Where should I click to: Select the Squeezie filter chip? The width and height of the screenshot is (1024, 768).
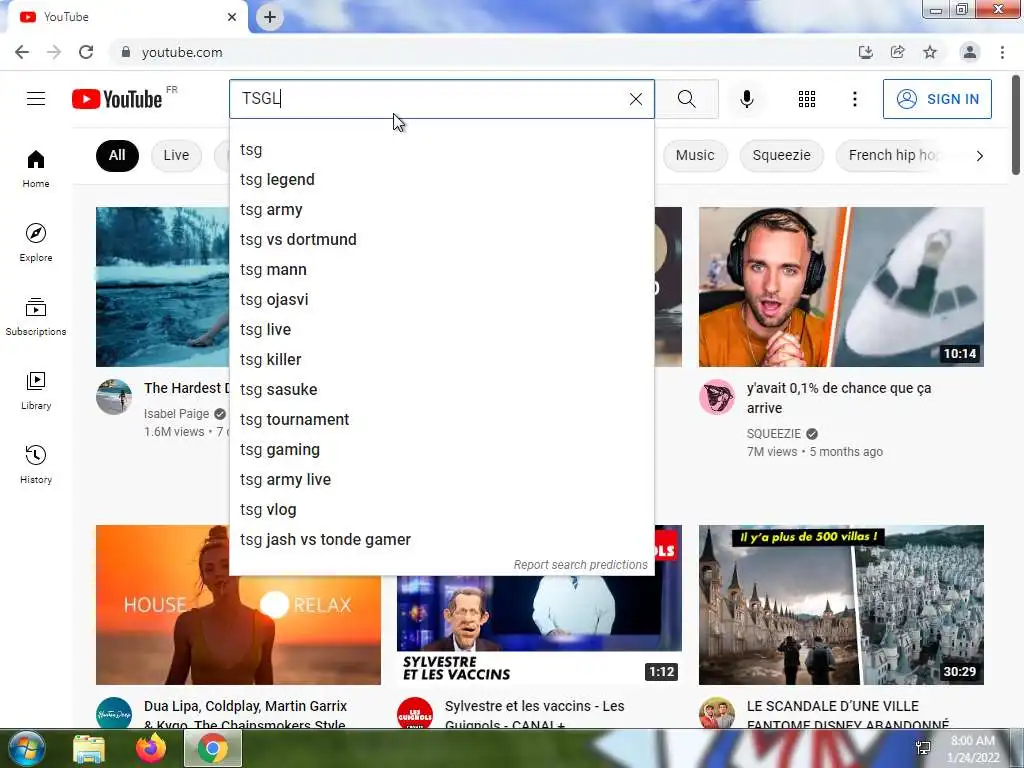click(781, 155)
